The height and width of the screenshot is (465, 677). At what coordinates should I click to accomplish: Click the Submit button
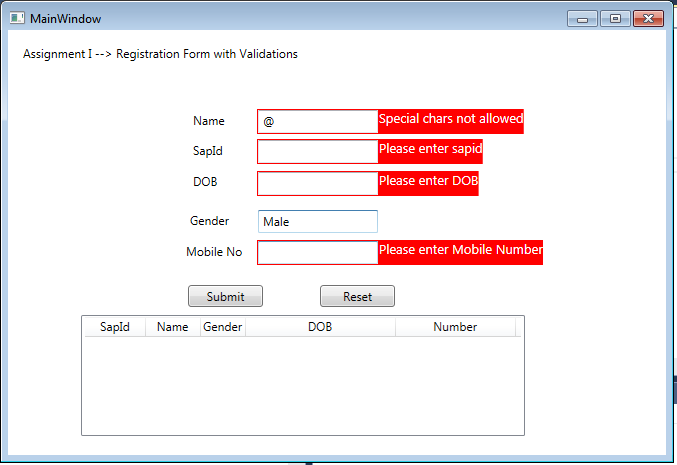tap(225, 296)
